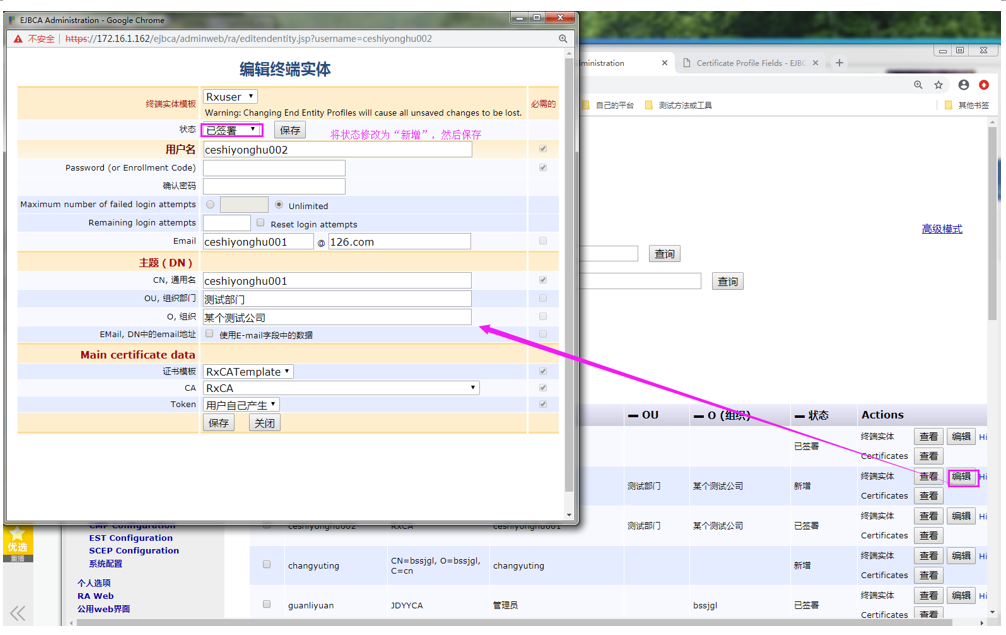This screenshot has height=635, width=1006.
Task: Open the Chrome profile account icon
Action: click(x=963, y=85)
